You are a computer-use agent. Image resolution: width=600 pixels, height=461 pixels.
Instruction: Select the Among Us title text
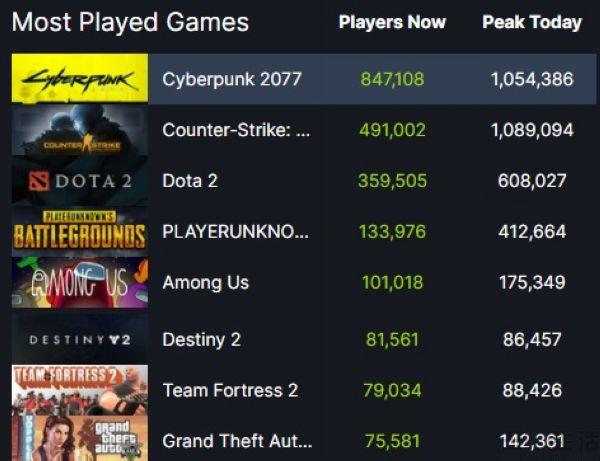tap(205, 283)
